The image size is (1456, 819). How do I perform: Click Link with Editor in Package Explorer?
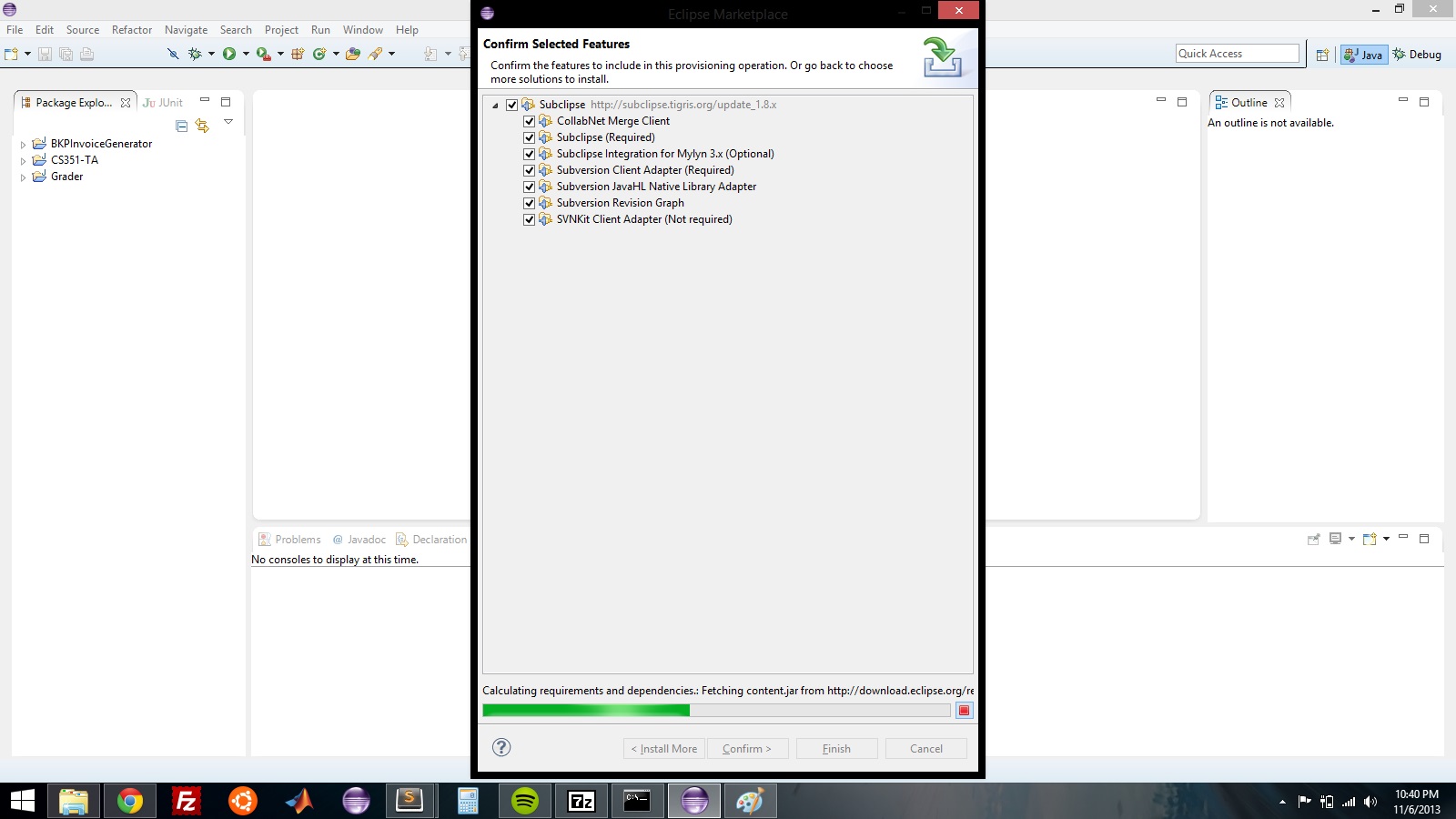coord(202,126)
